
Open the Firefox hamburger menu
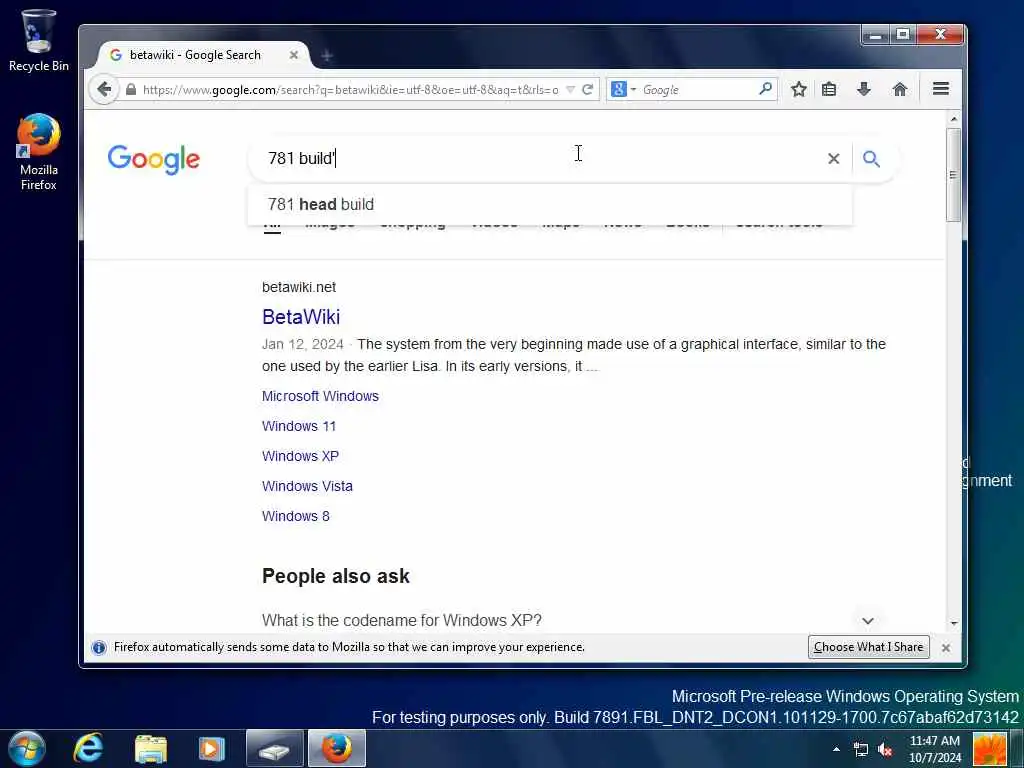pyautogui.click(x=940, y=89)
